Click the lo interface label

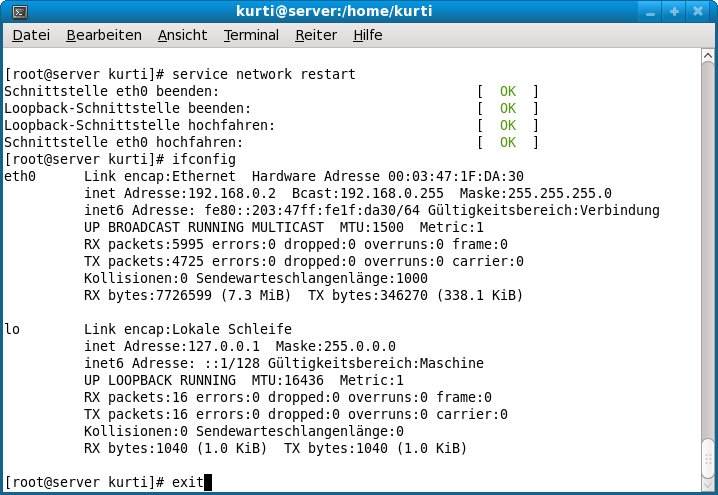click(12, 329)
